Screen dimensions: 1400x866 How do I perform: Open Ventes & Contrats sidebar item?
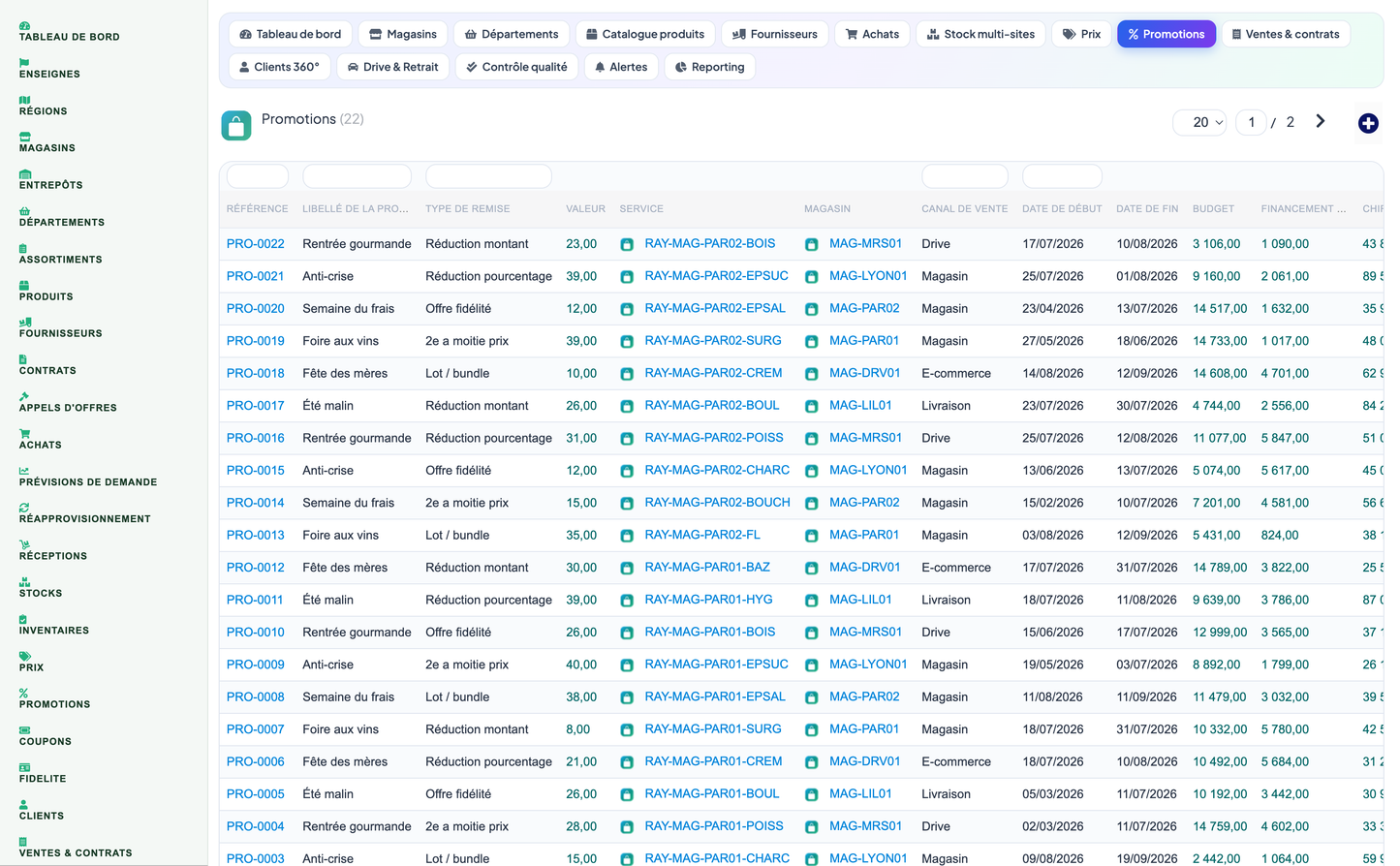tap(76, 848)
